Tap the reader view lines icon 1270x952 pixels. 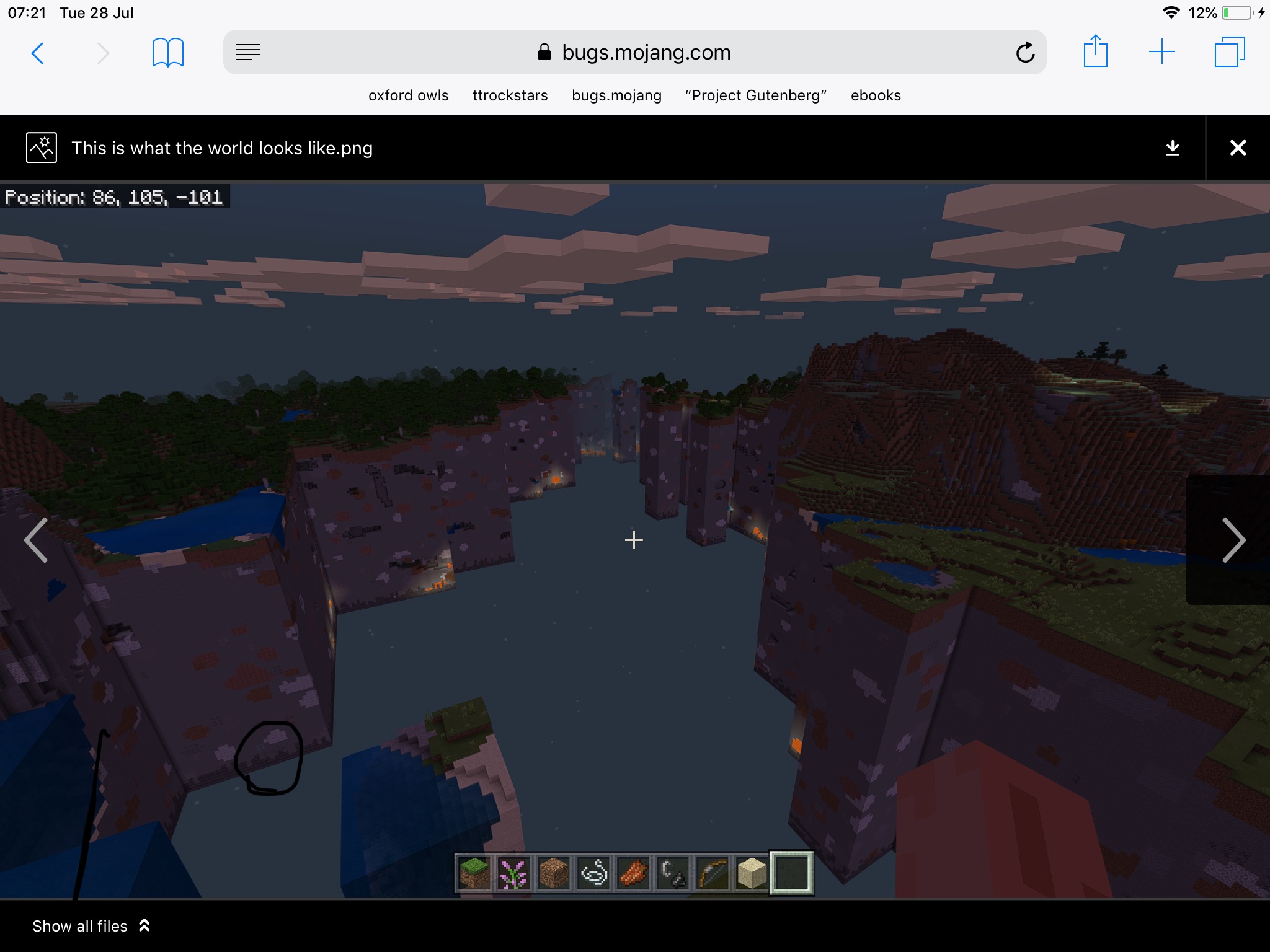(x=248, y=53)
